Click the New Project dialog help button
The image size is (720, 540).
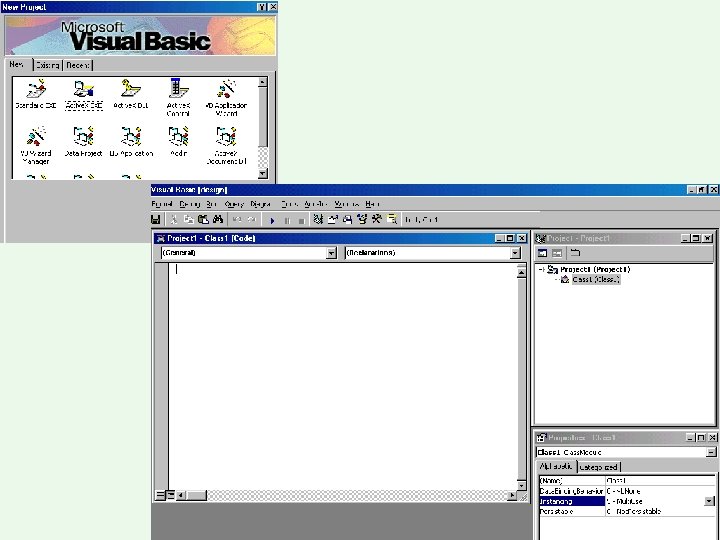[x=262, y=7]
